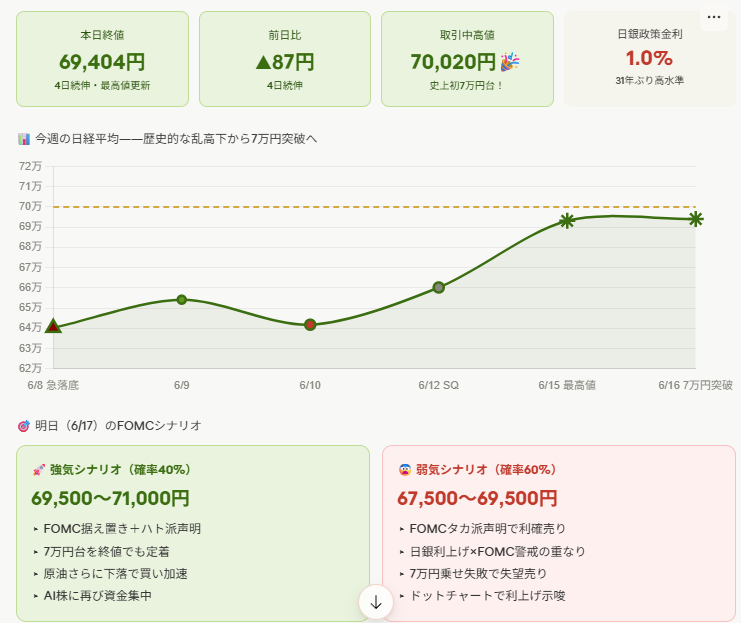This screenshot has width=741, height=623.
Task: Click the bullet 7万円台を終値でも定着
Action: 106,552
